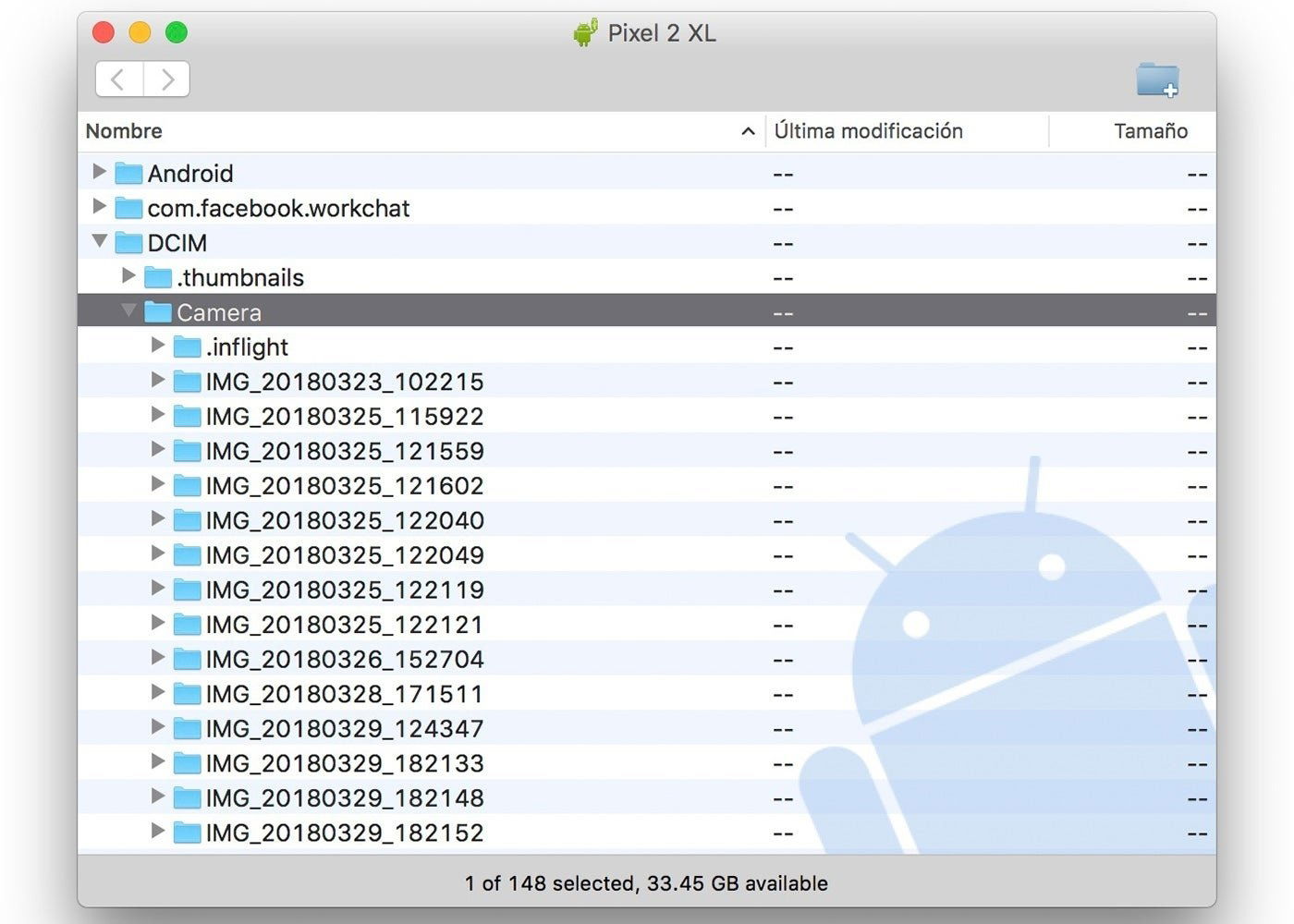Toggle sort direction arrow in Nombre column
The height and width of the screenshot is (924, 1294).
[748, 132]
